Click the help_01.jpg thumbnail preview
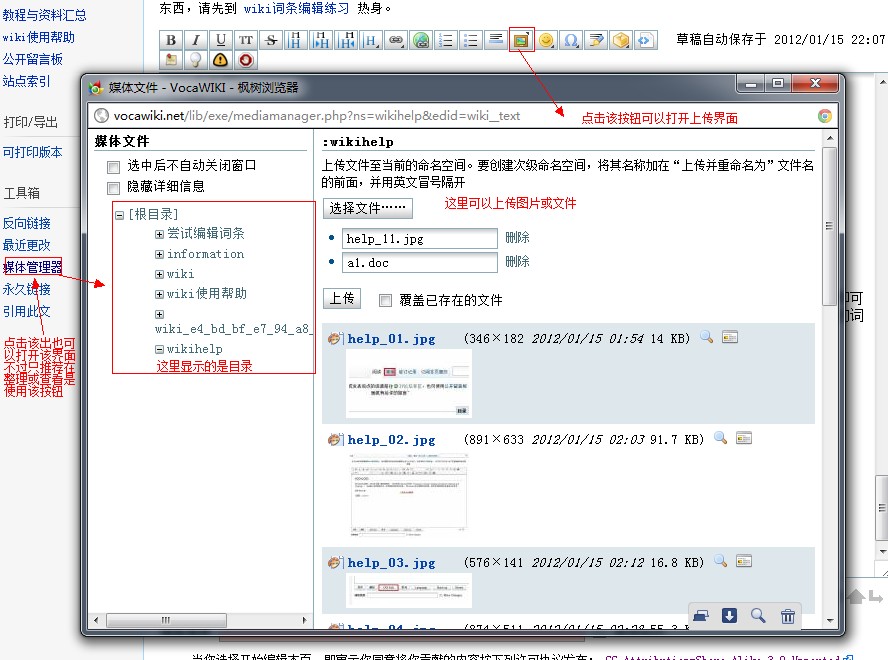The width and height of the screenshot is (888, 660). pyautogui.click(x=409, y=384)
